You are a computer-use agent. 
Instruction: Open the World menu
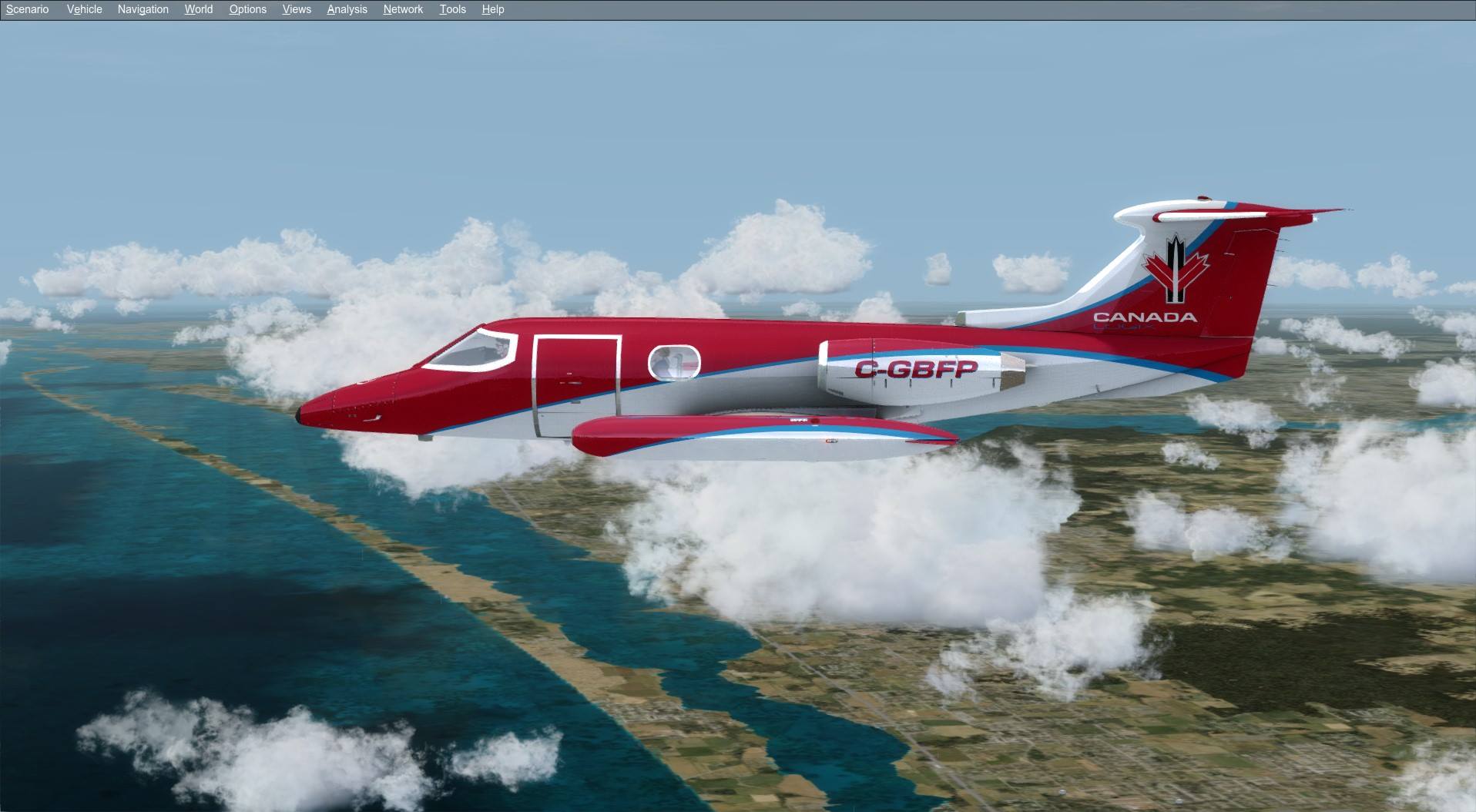coord(198,9)
